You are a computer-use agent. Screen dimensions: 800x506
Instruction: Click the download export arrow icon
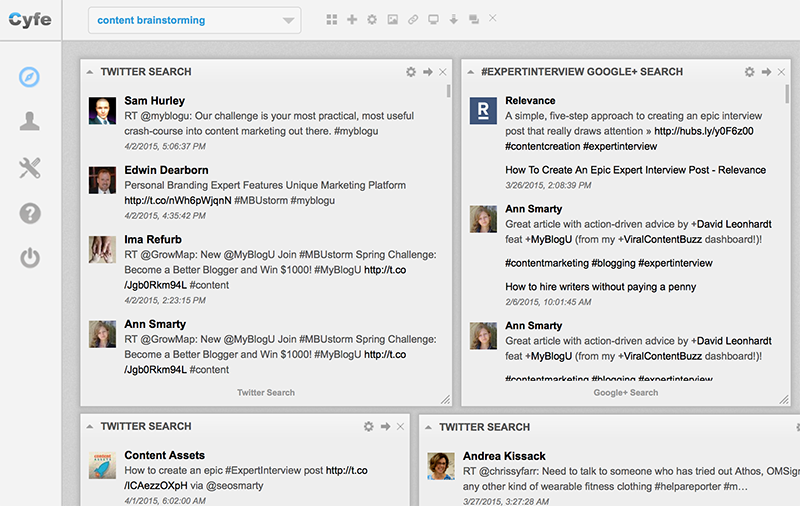click(x=454, y=19)
